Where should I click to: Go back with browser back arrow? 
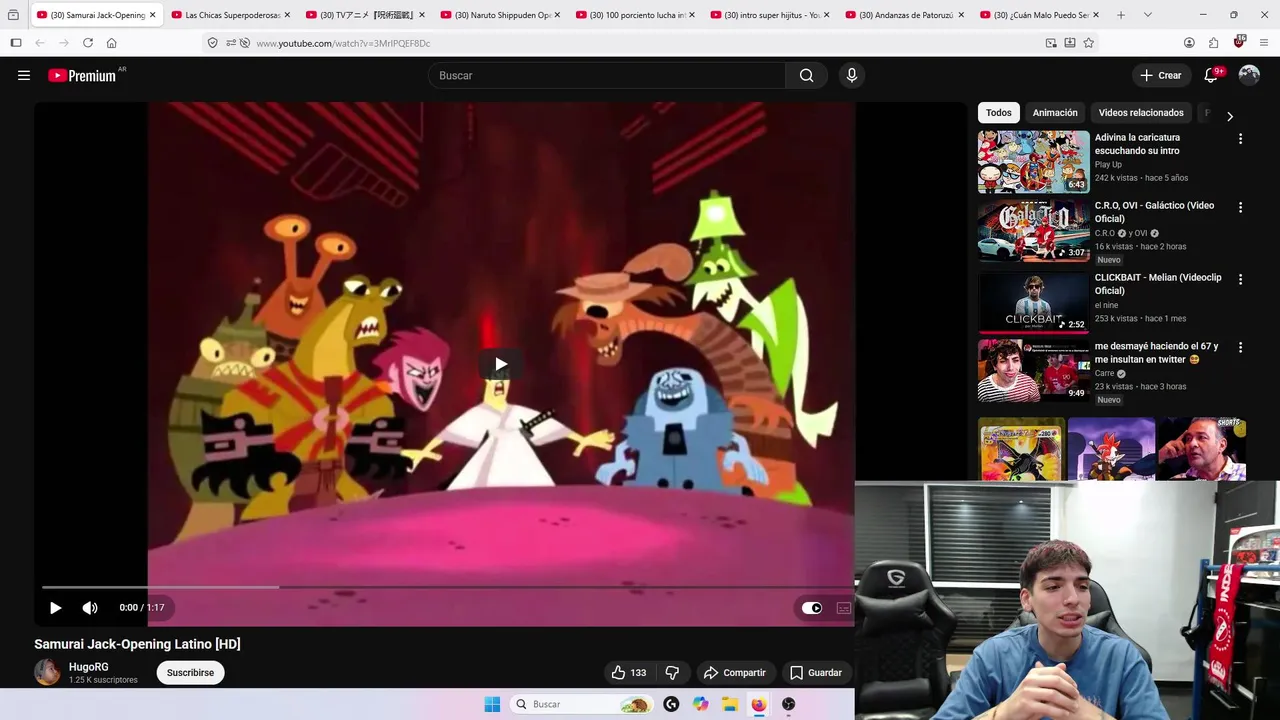pos(40,43)
